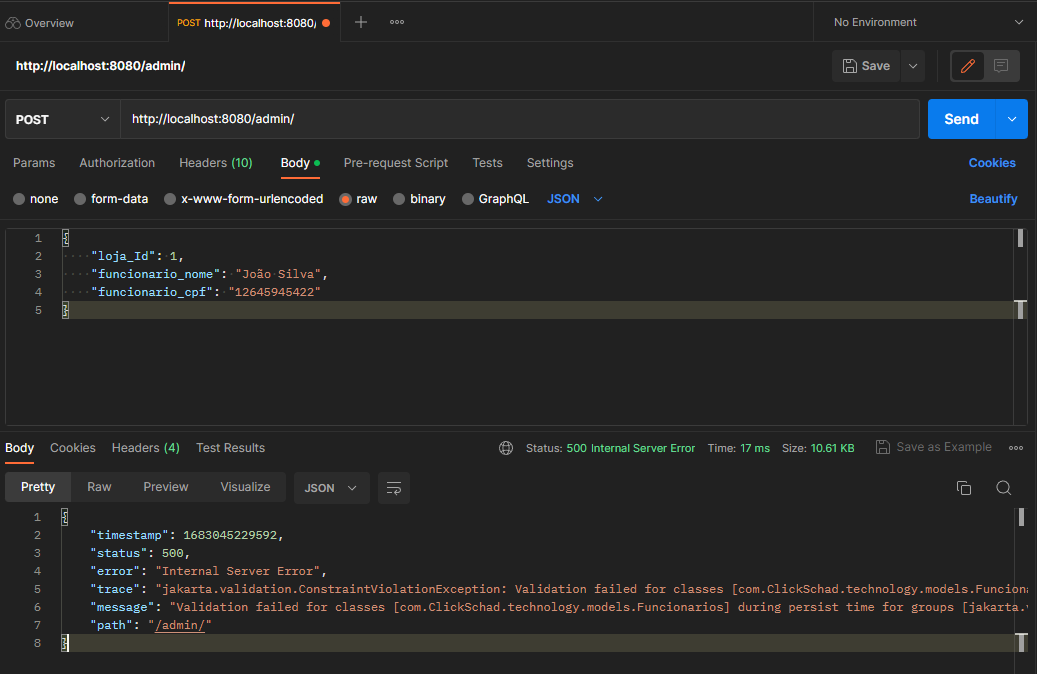Viewport: 1037px width, 674px height.
Task: Expand the No Environment selector
Action: pyautogui.click(x=929, y=22)
